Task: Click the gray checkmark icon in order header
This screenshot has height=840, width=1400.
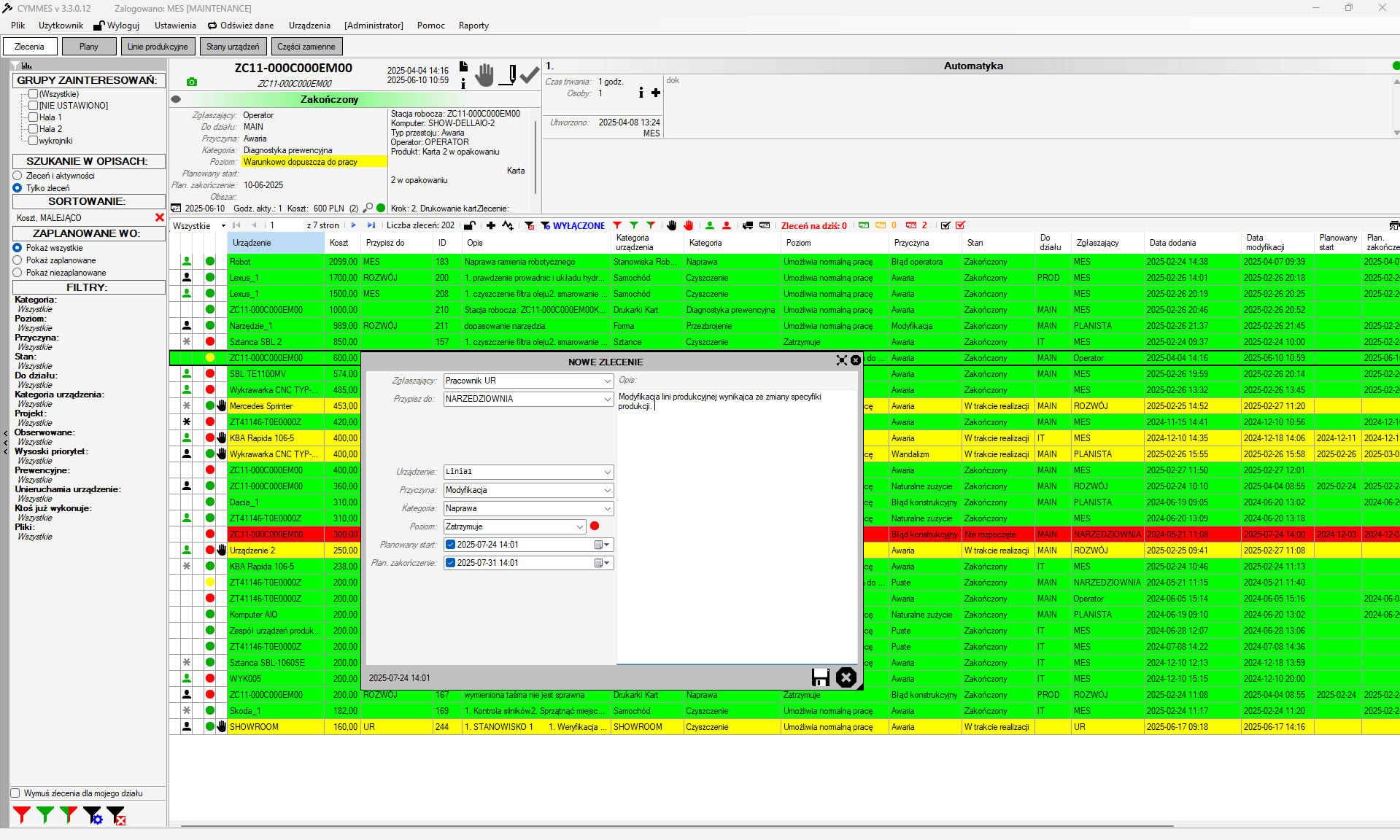Action: [x=530, y=75]
